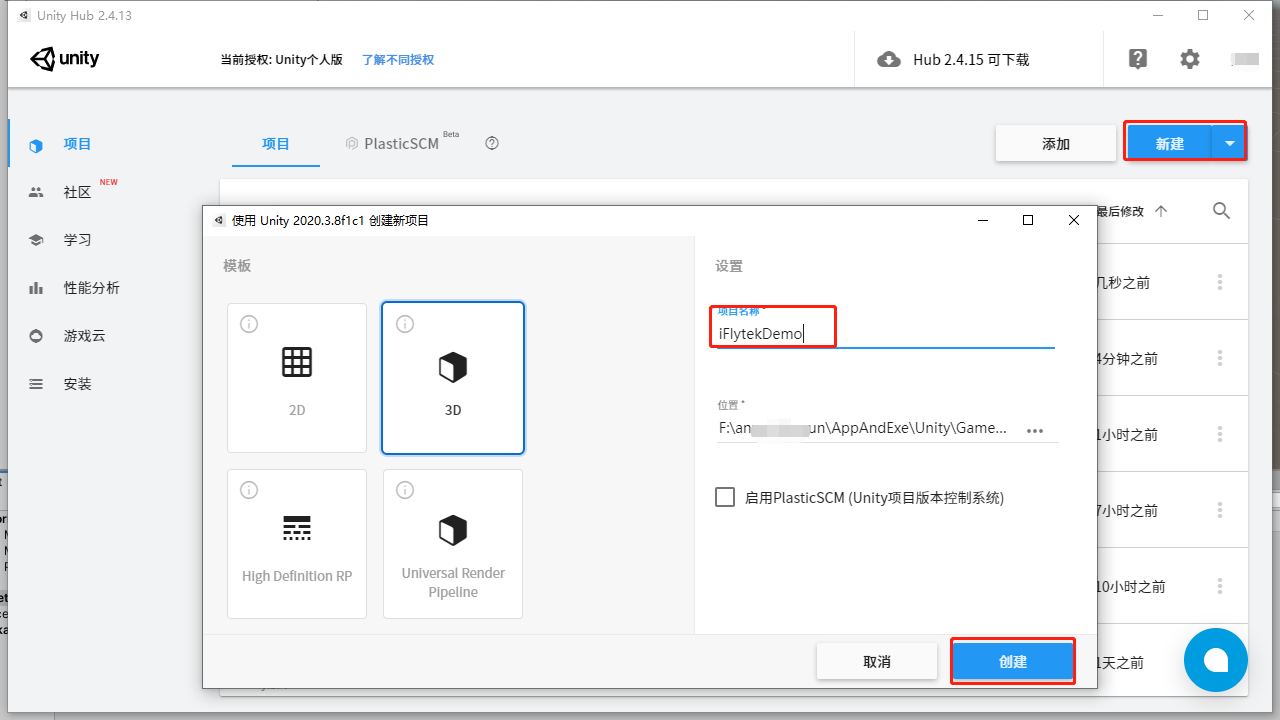The image size is (1280, 720).
Task: Open the help question-mark icon in header
Action: (1138, 59)
